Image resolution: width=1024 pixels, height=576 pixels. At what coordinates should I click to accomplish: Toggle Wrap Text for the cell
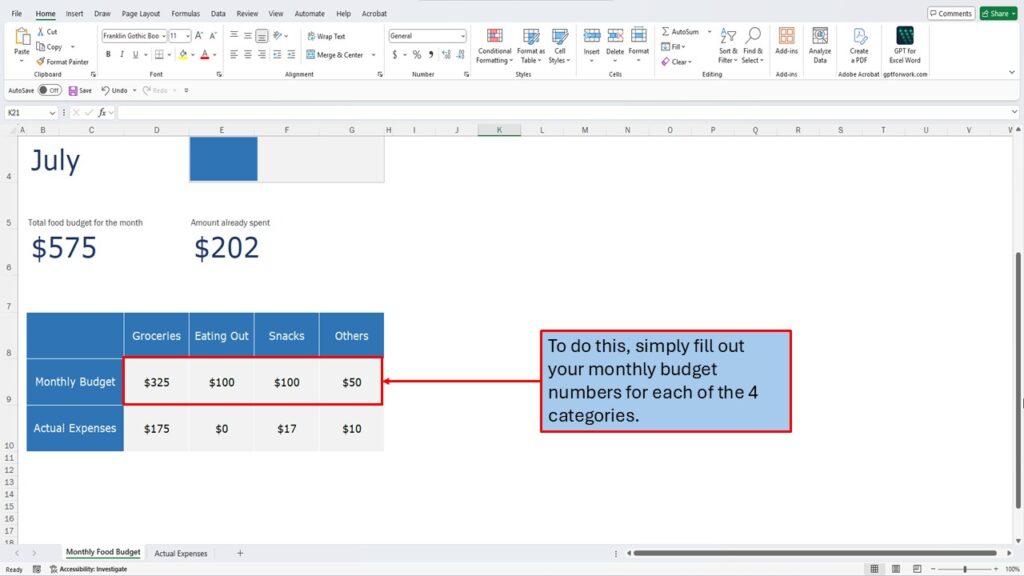coord(325,36)
